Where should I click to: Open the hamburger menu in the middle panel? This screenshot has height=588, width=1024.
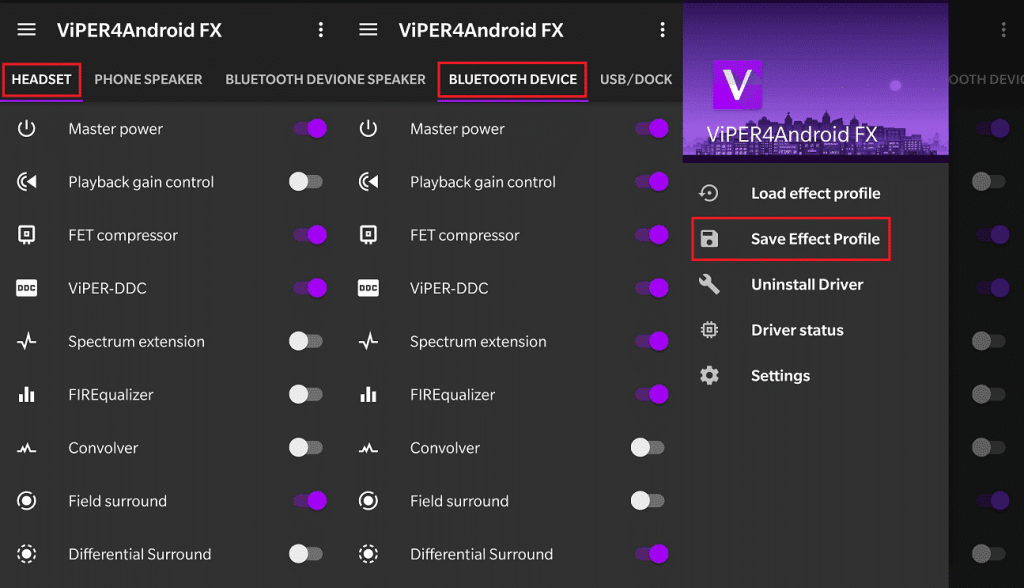(x=368, y=30)
